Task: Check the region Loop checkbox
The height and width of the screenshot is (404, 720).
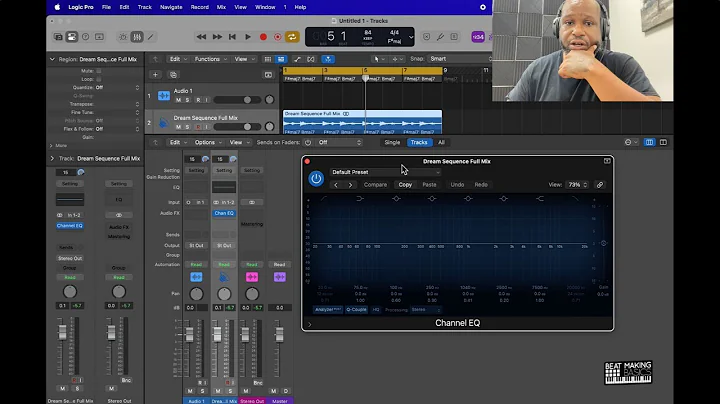Action: pyautogui.click(x=99, y=79)
